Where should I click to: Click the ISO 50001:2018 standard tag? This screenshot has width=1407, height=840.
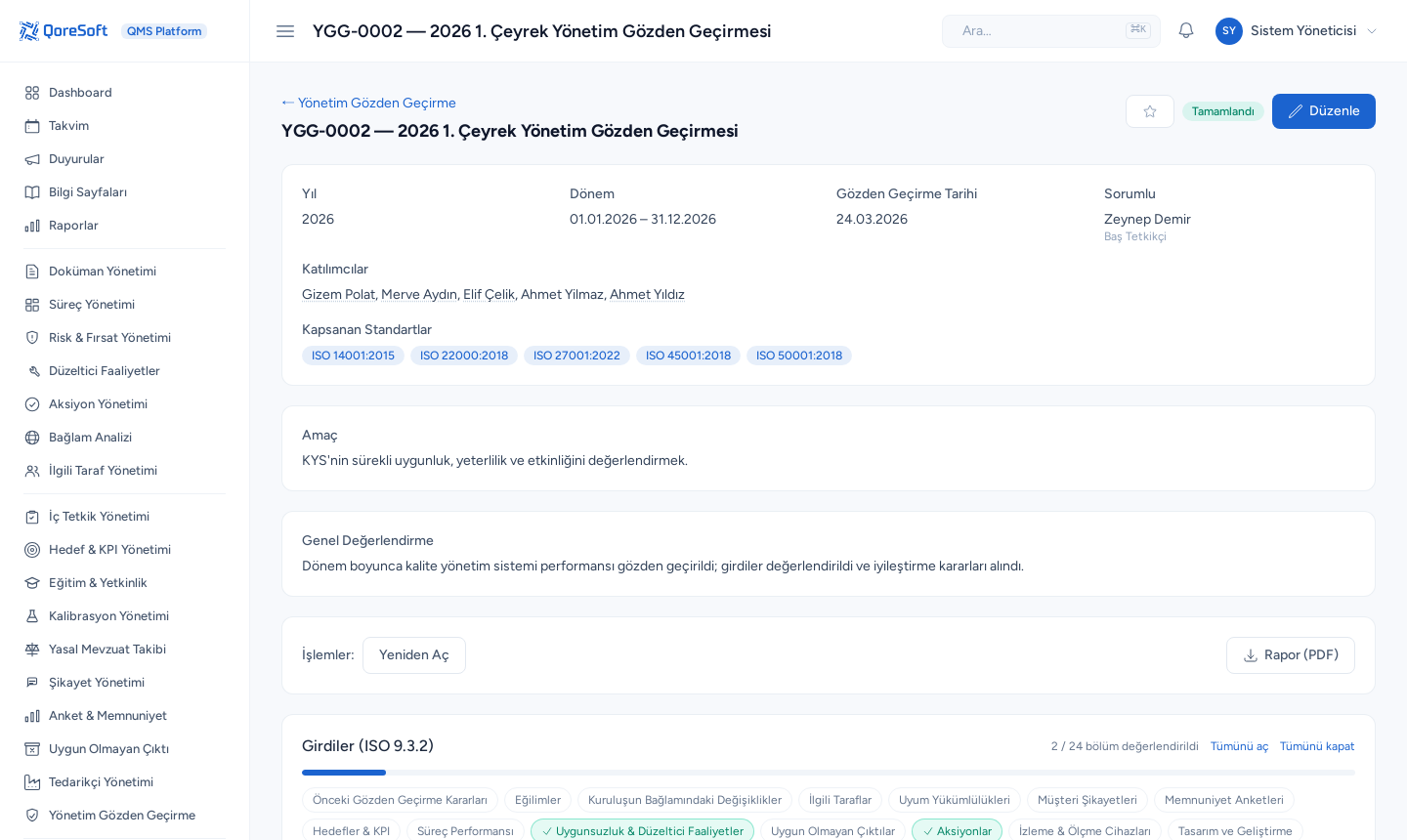(x=799, y=356)
